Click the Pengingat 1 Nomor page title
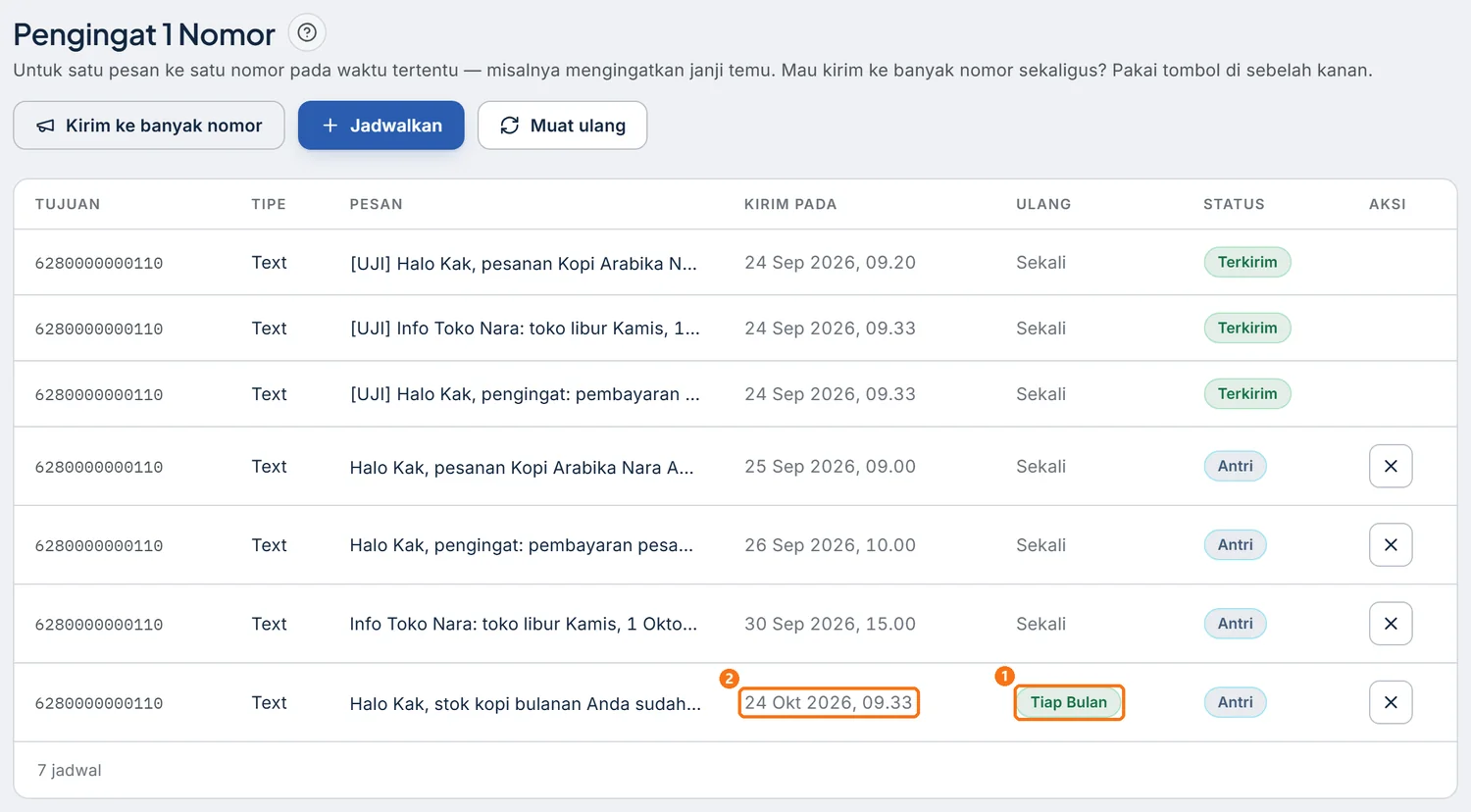This screenshot has width=1471, height=812. tap(144, 35)
